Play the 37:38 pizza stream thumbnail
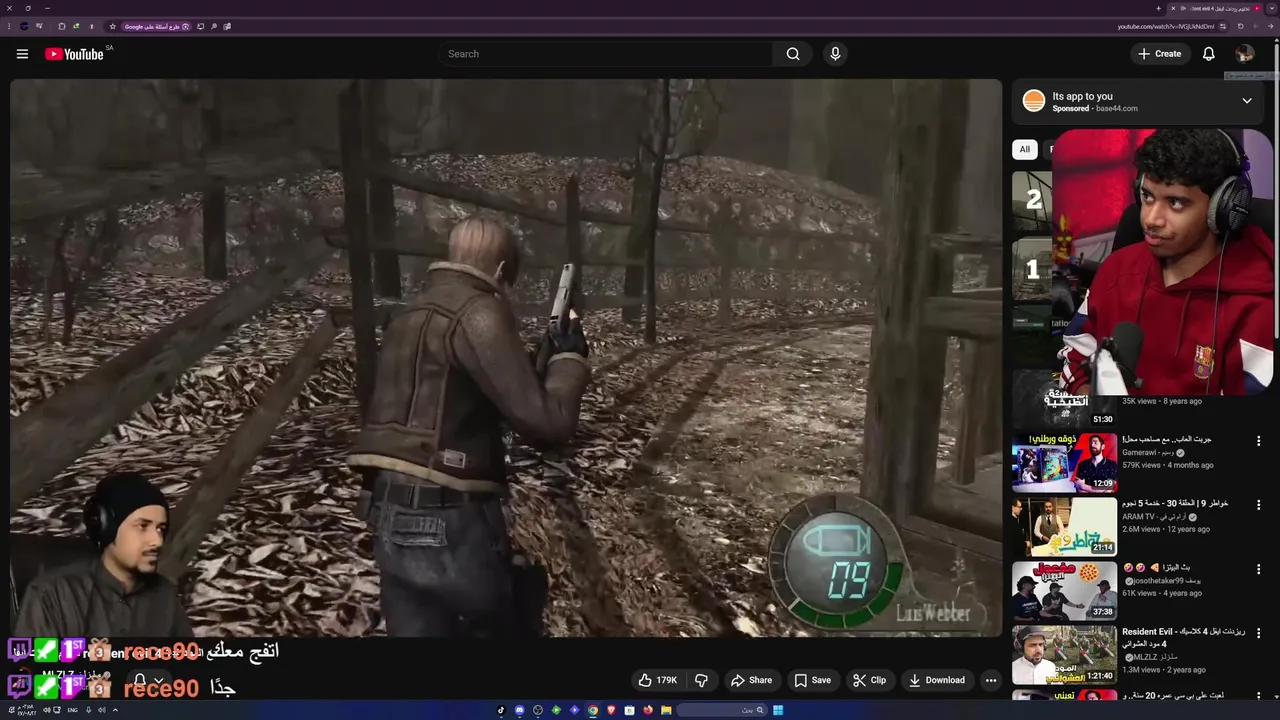The height and width of the screenshot is (720, 1280). click(1064, 591)
